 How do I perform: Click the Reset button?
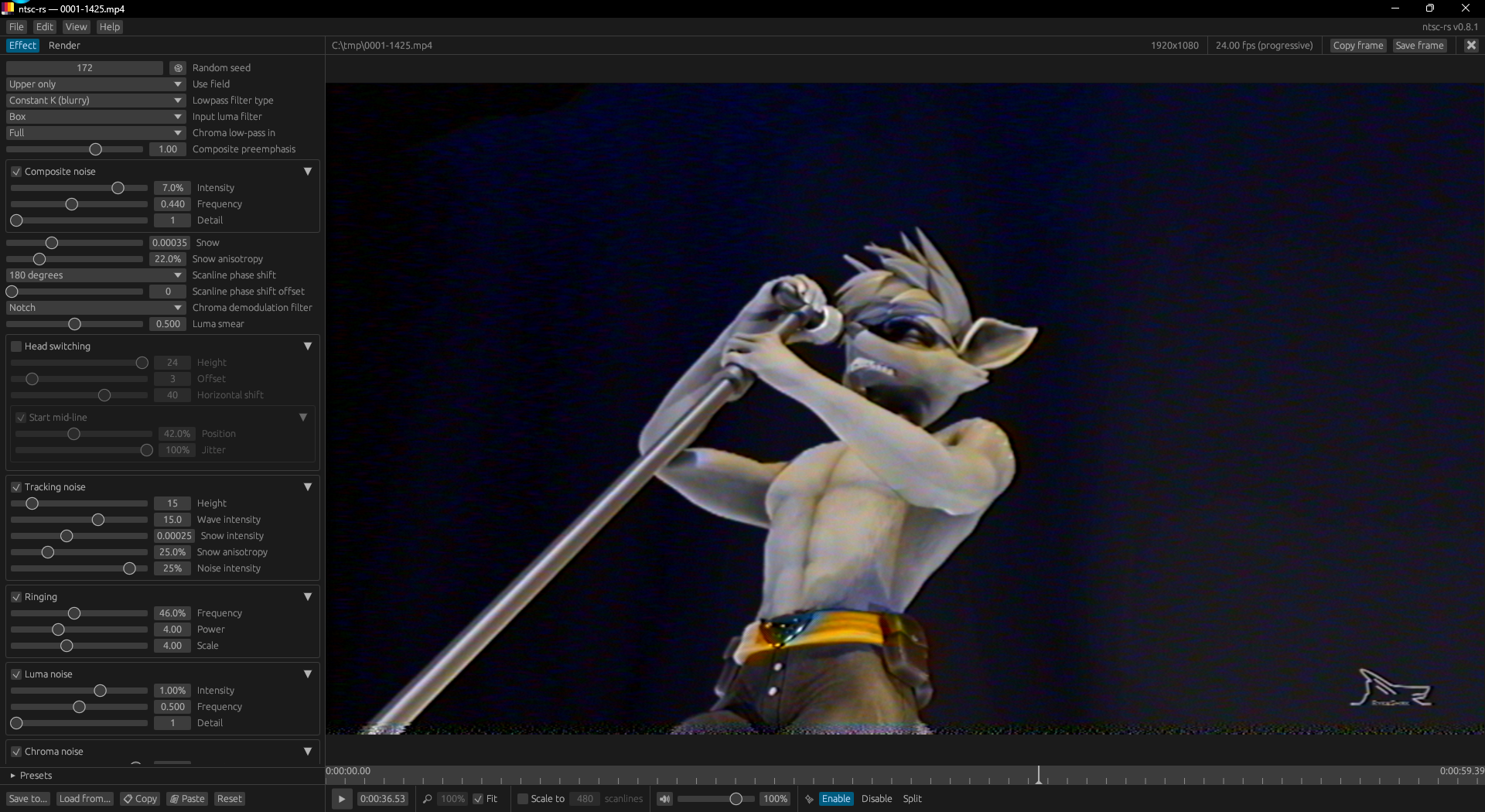point(229,799)
